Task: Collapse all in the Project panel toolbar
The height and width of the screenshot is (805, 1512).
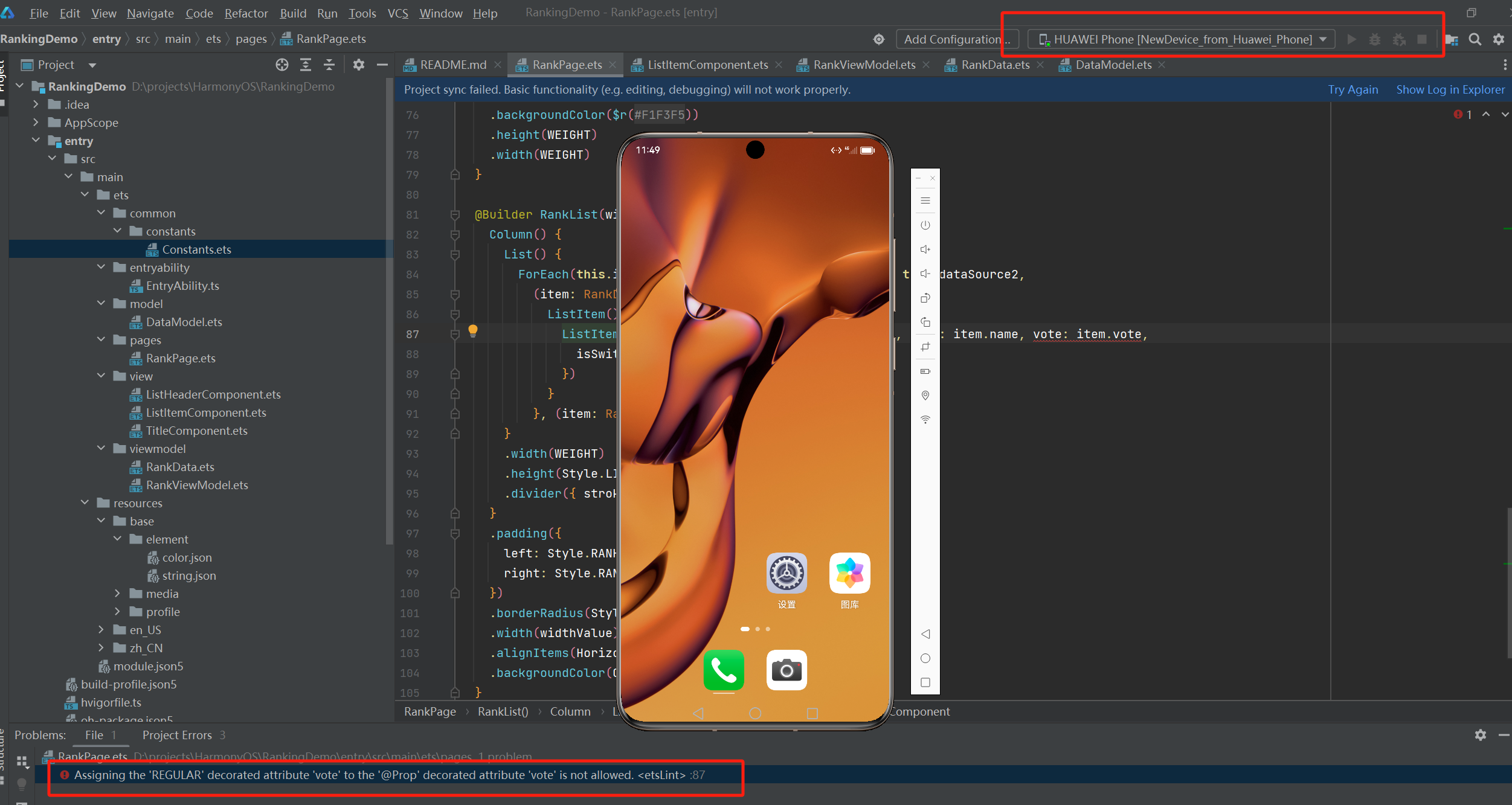Action: 329,65
